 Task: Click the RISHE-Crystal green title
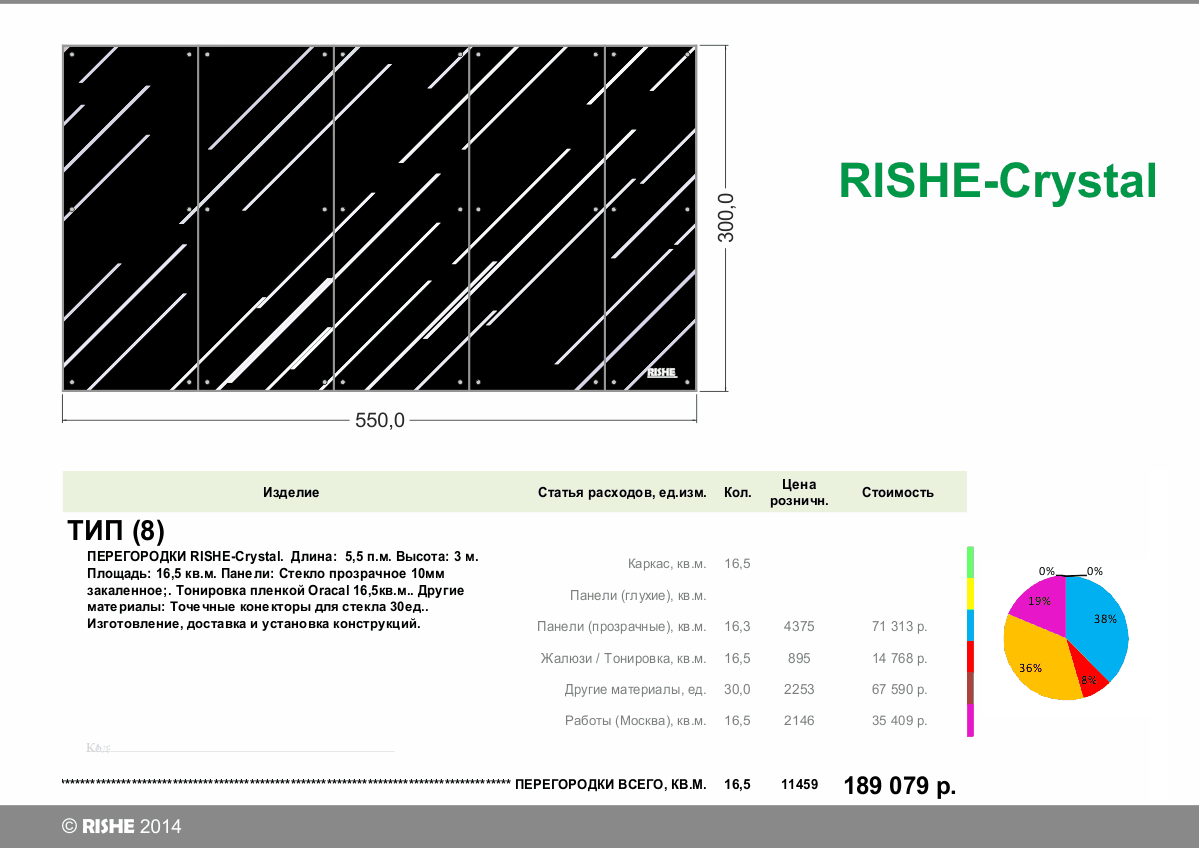[x=997, y=182]
